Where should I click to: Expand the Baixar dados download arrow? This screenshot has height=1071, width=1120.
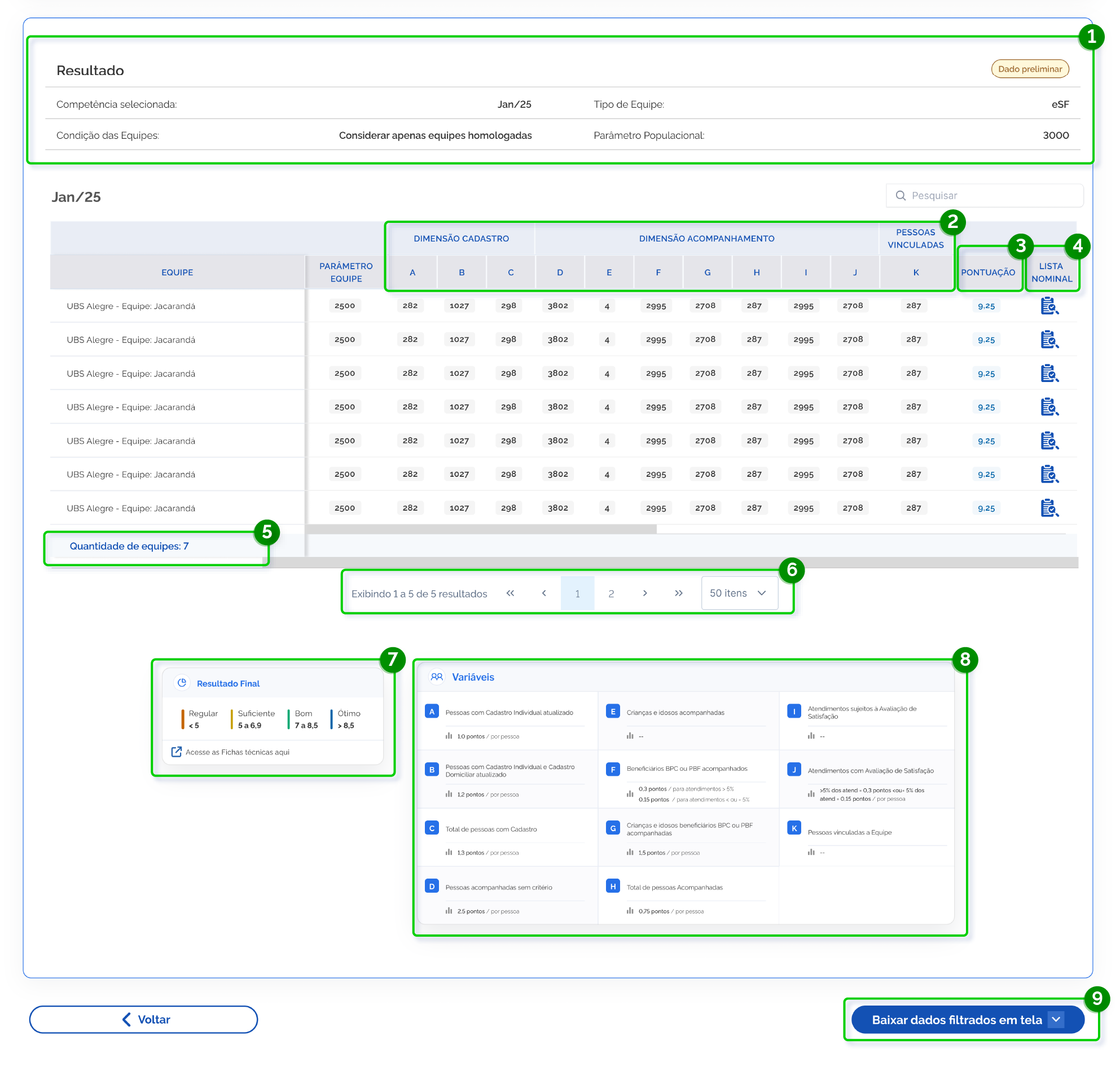coord(1056,1019)
